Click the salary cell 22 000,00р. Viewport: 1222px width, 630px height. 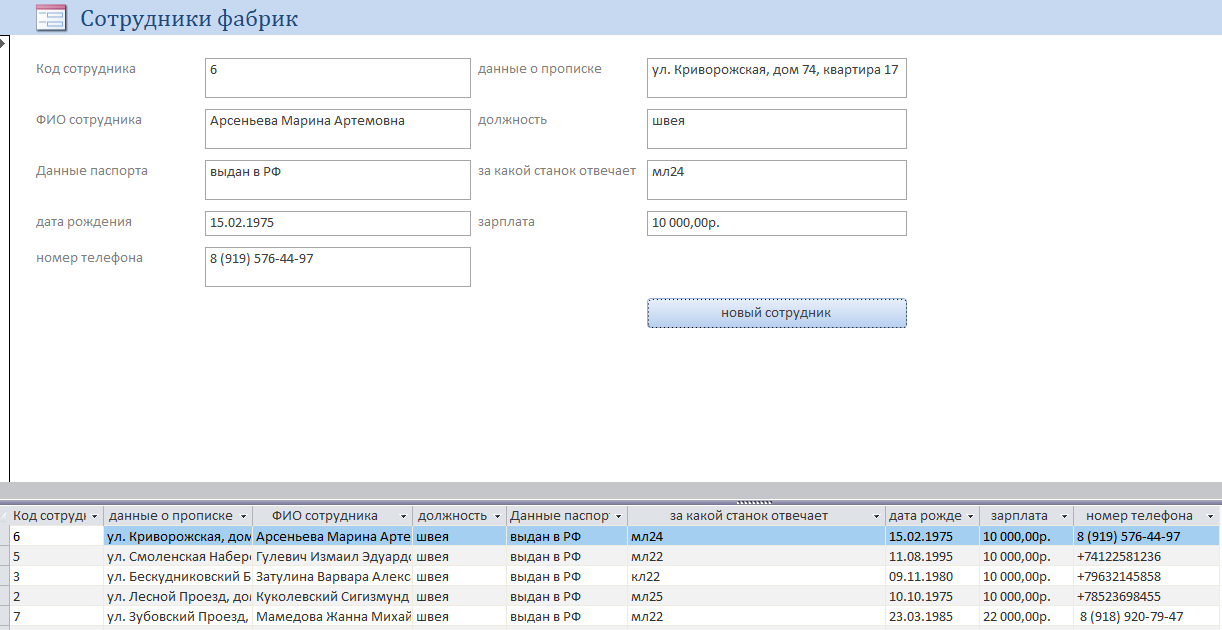(1026, 616)
